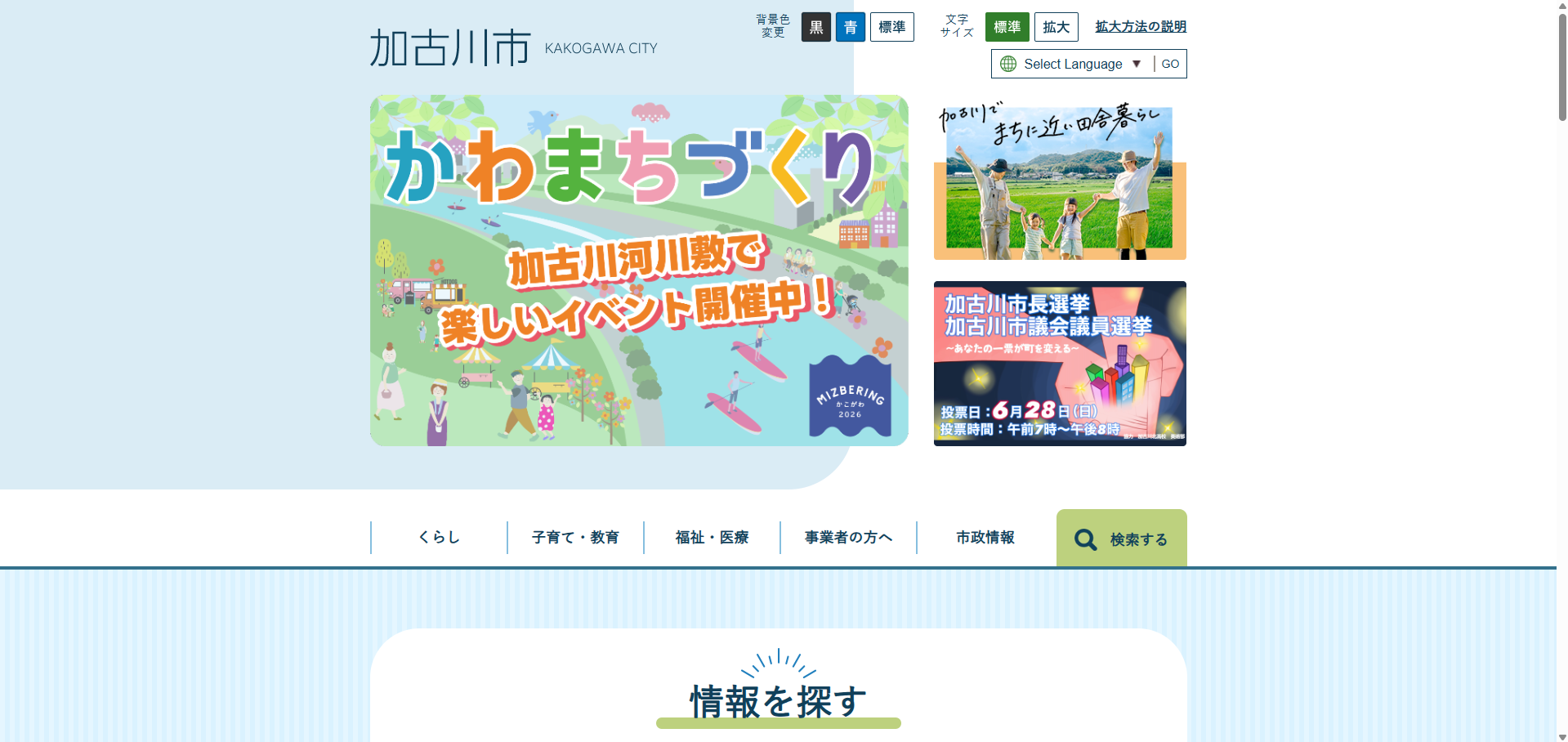Switch background color to blue (青)
Viewport: 1568px width, 742px height.
(x=851, y=27)
